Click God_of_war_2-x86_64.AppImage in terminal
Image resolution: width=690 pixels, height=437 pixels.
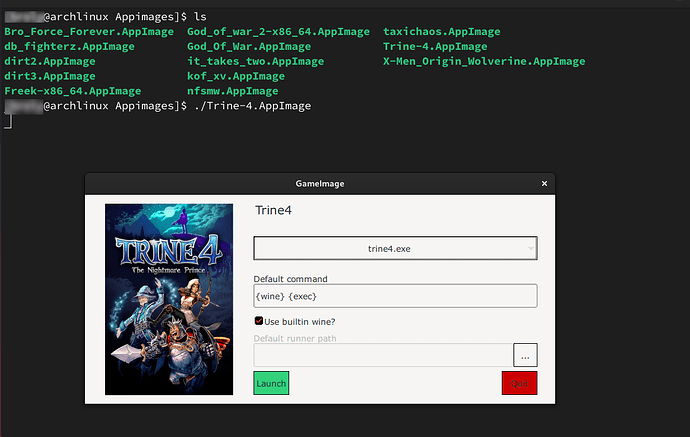pyautogui.click(x=278, y=32)
